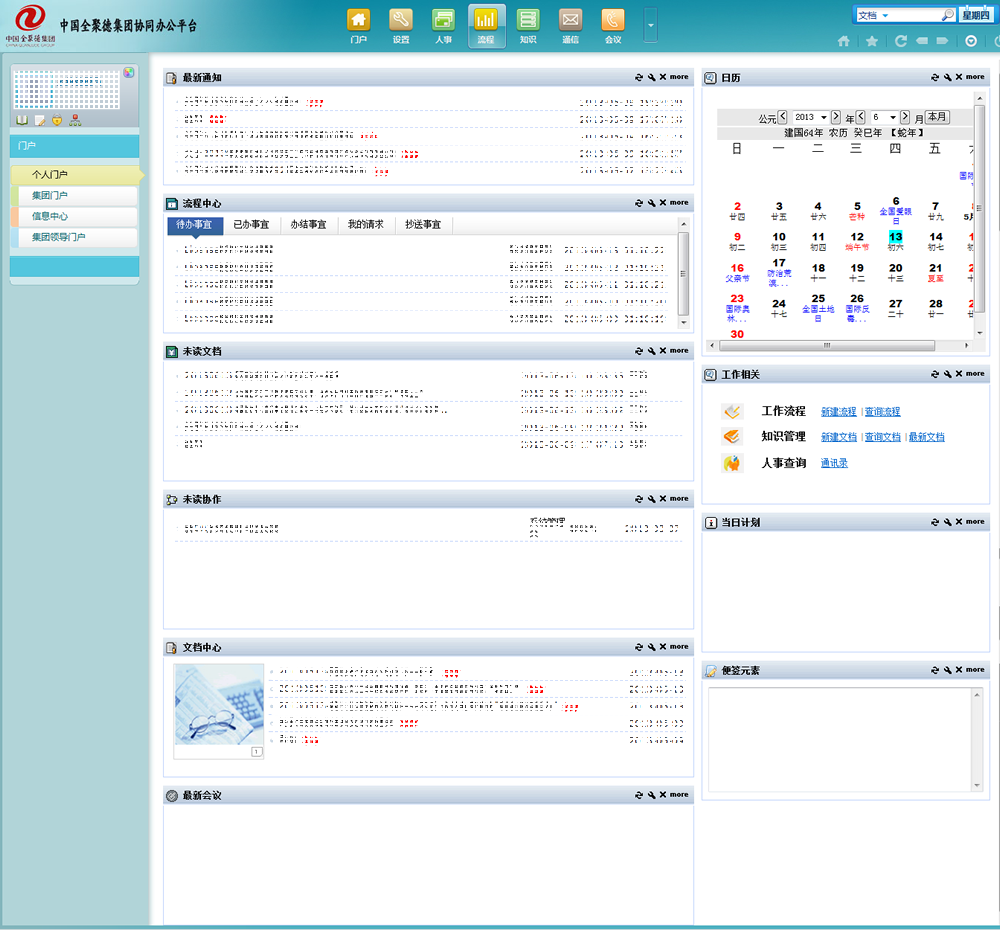Go to previous year in calendar
Viewport: 1000px width, 930px height.
783,117
